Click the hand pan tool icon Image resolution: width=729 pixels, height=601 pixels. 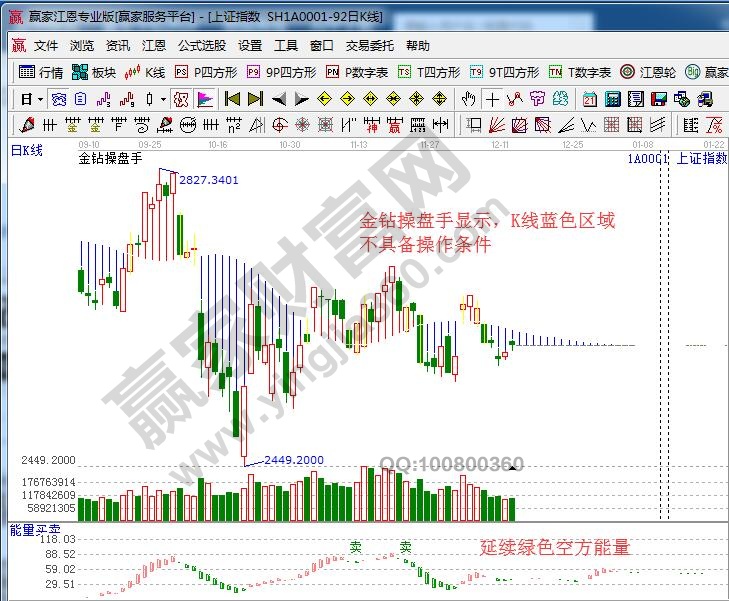click(x=468, y=99)
